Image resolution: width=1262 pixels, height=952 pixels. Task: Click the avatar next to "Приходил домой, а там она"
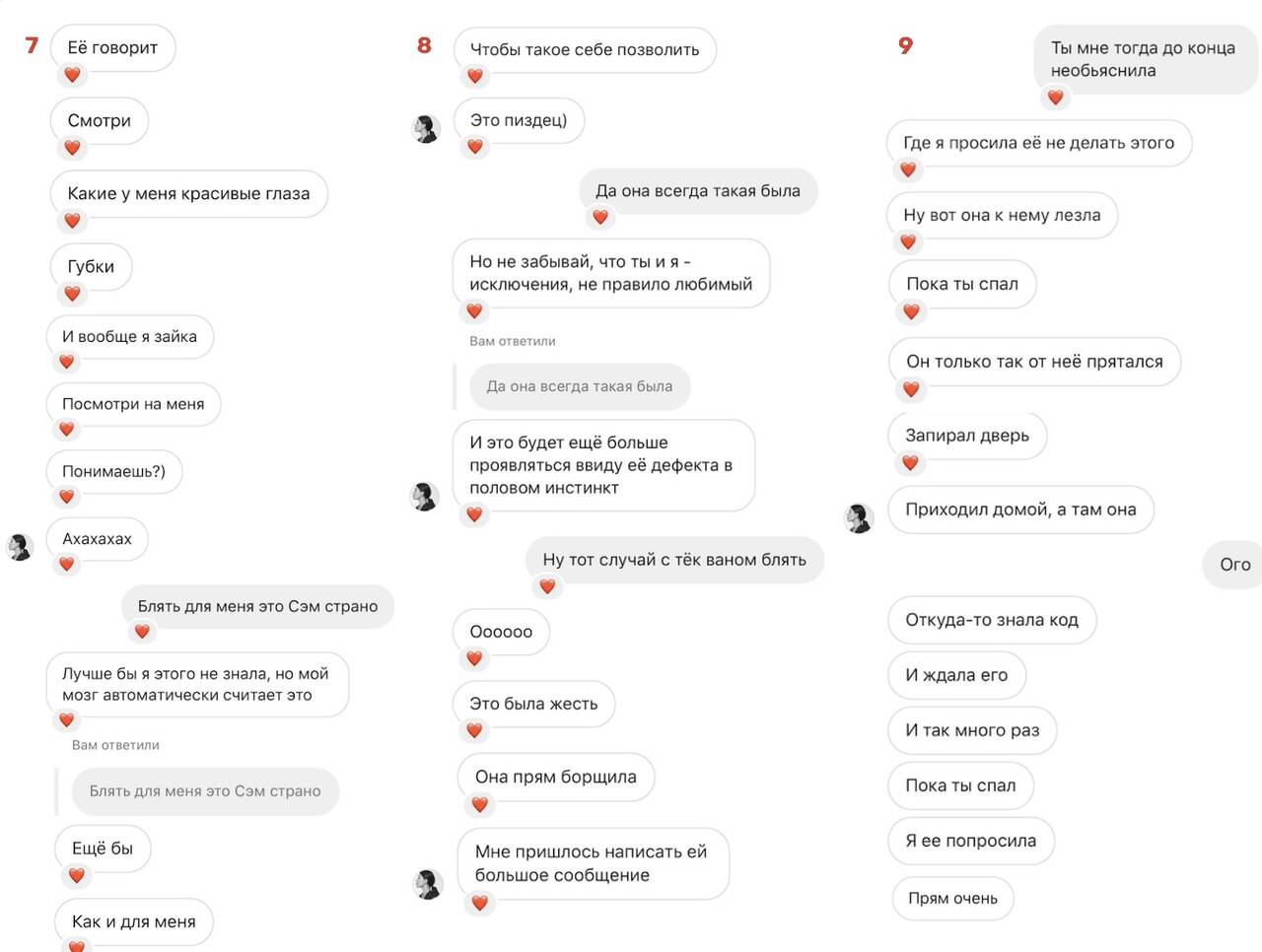(859, 518)
